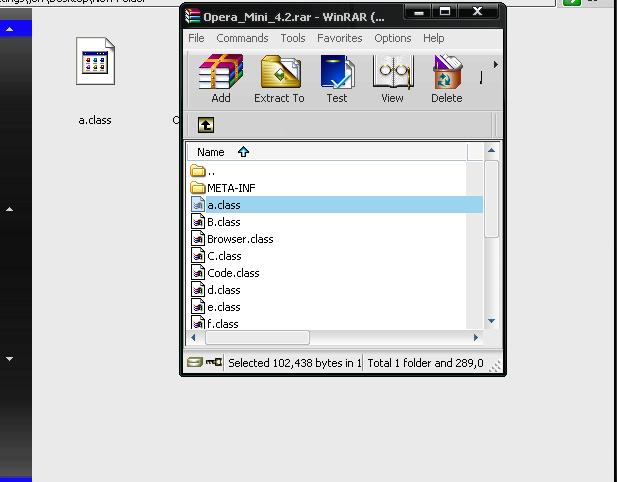
Task: Click the Code.class file icon
Action: point(198,272)
